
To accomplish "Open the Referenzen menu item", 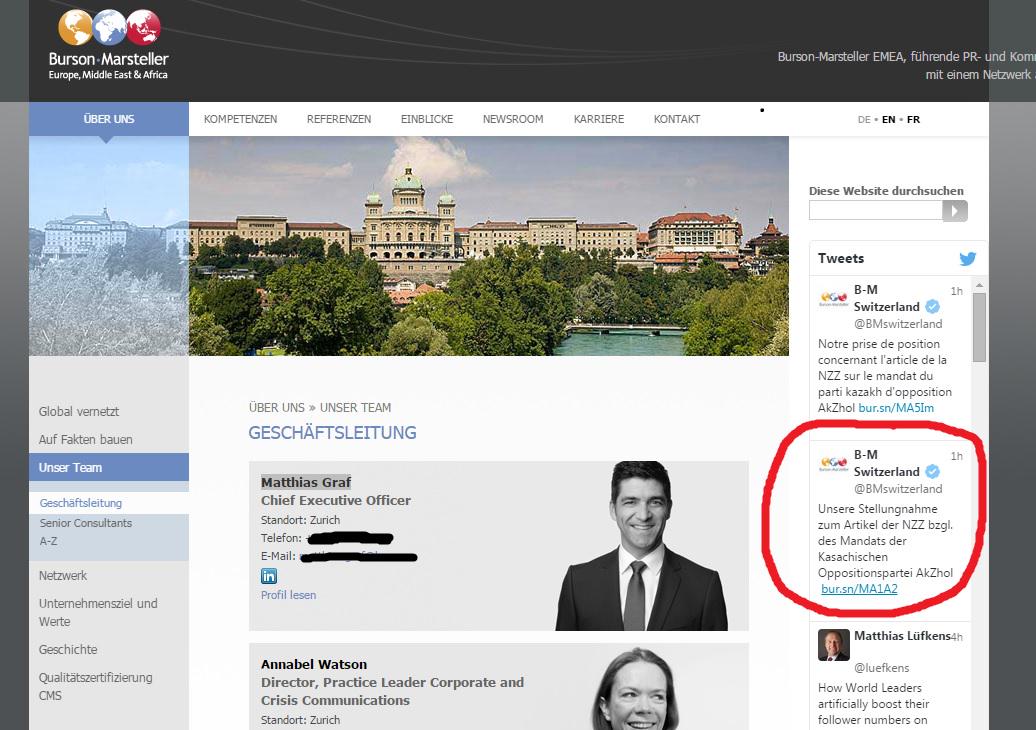I will pos(339,119).
